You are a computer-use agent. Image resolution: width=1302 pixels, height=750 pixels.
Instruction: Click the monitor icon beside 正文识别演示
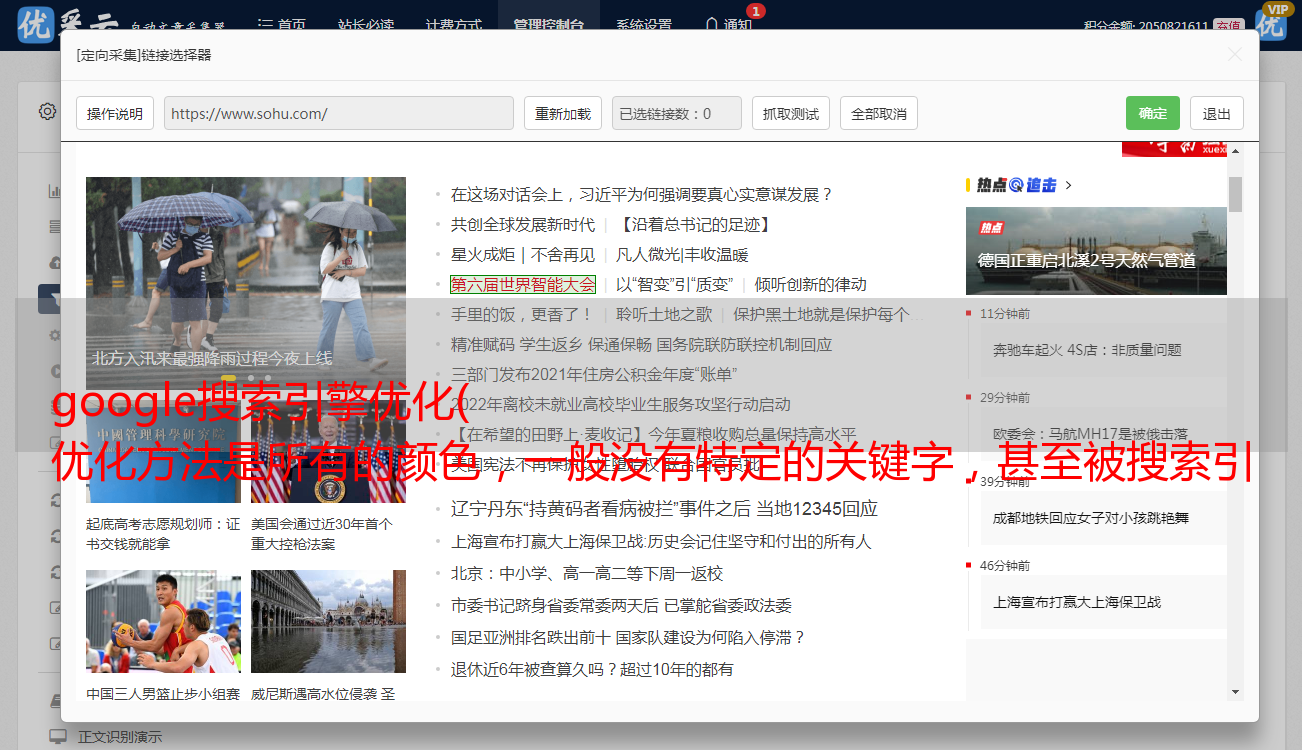pyautogui.click(x=58, y=737)
